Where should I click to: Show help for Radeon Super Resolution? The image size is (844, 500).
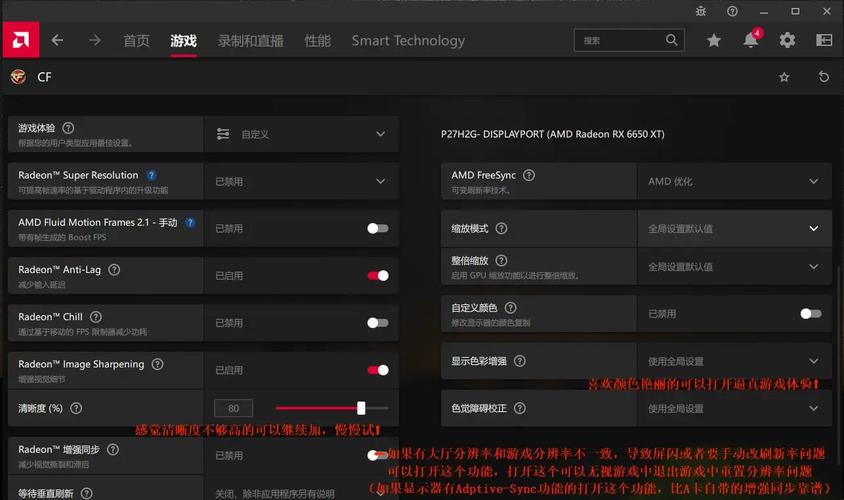tap(152, 175)
